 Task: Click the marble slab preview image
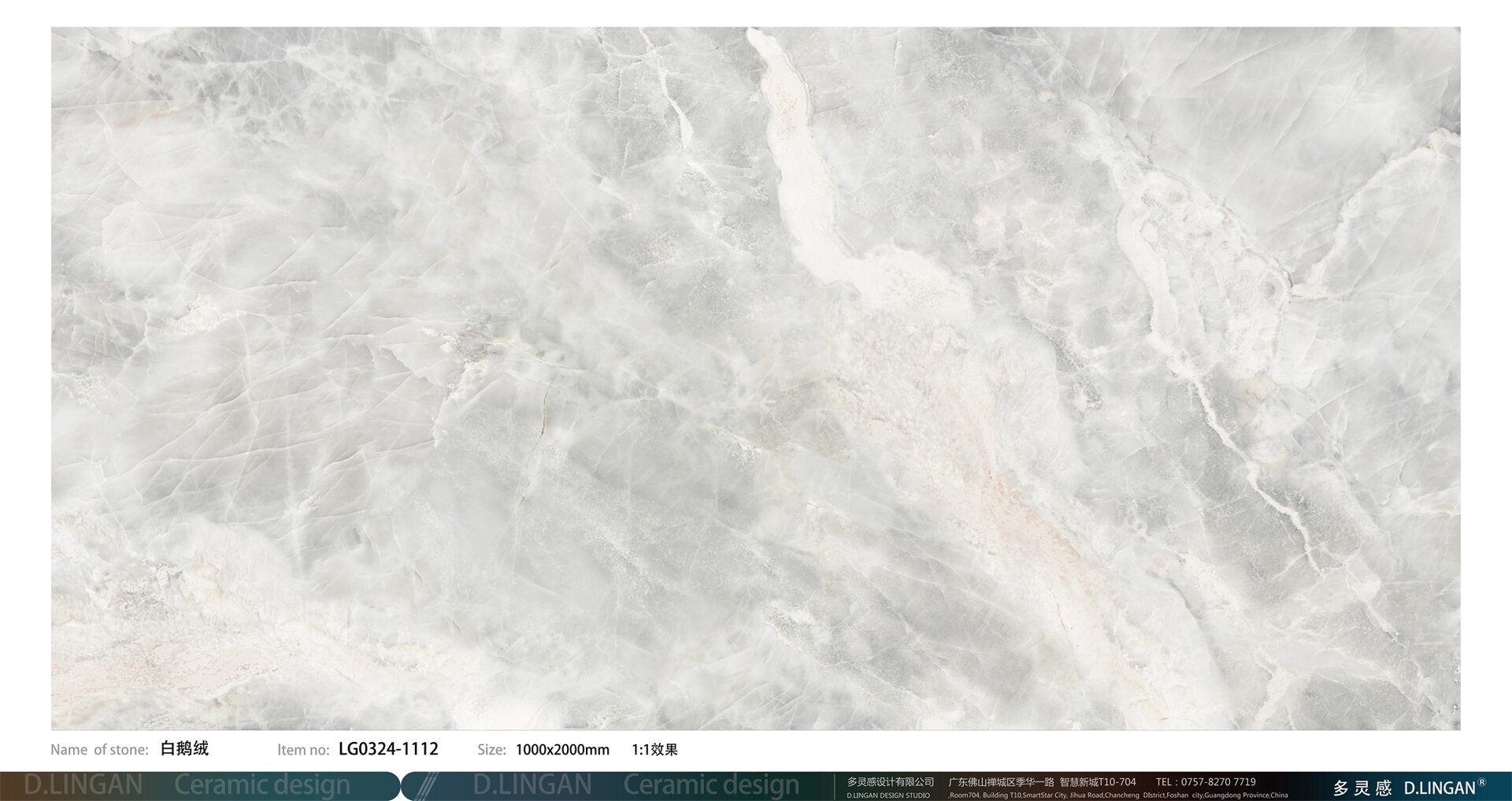pos(755,378)
